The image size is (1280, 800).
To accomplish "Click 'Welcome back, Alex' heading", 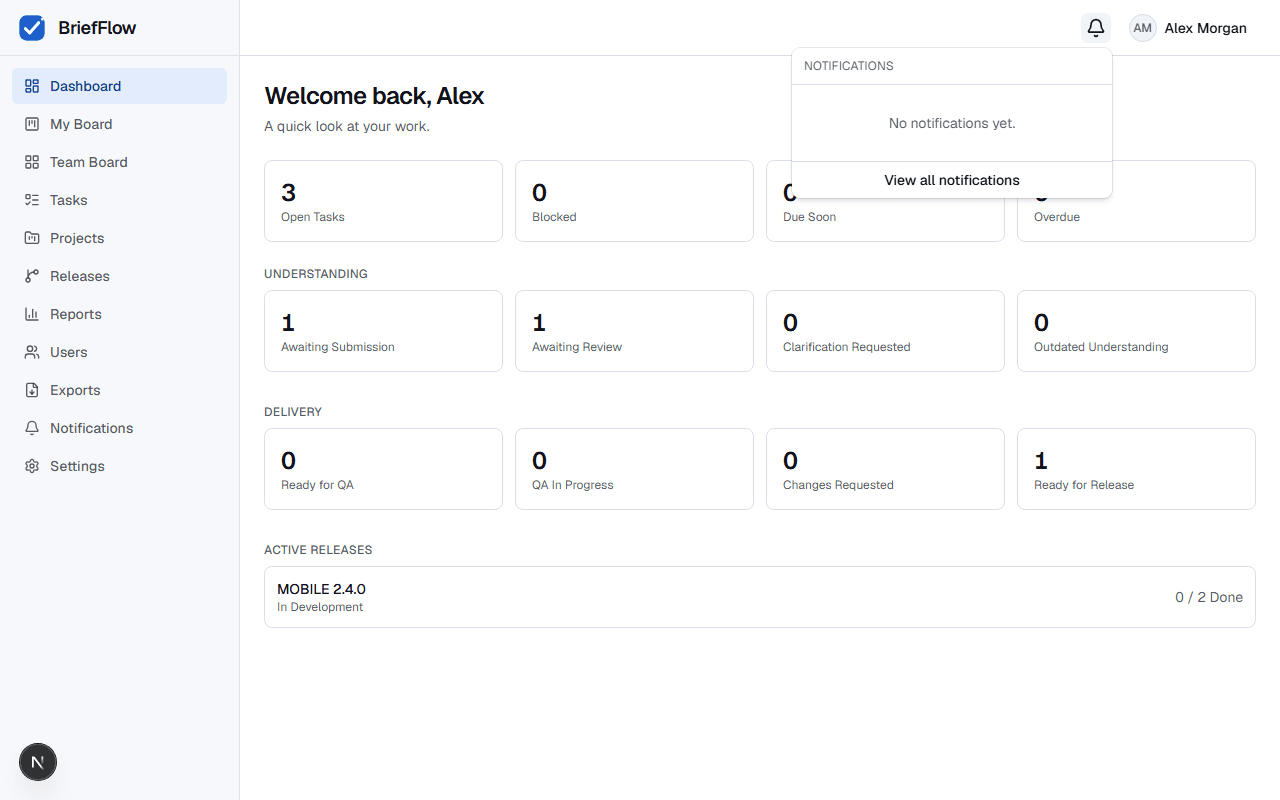I will click(x=374, y=96).
